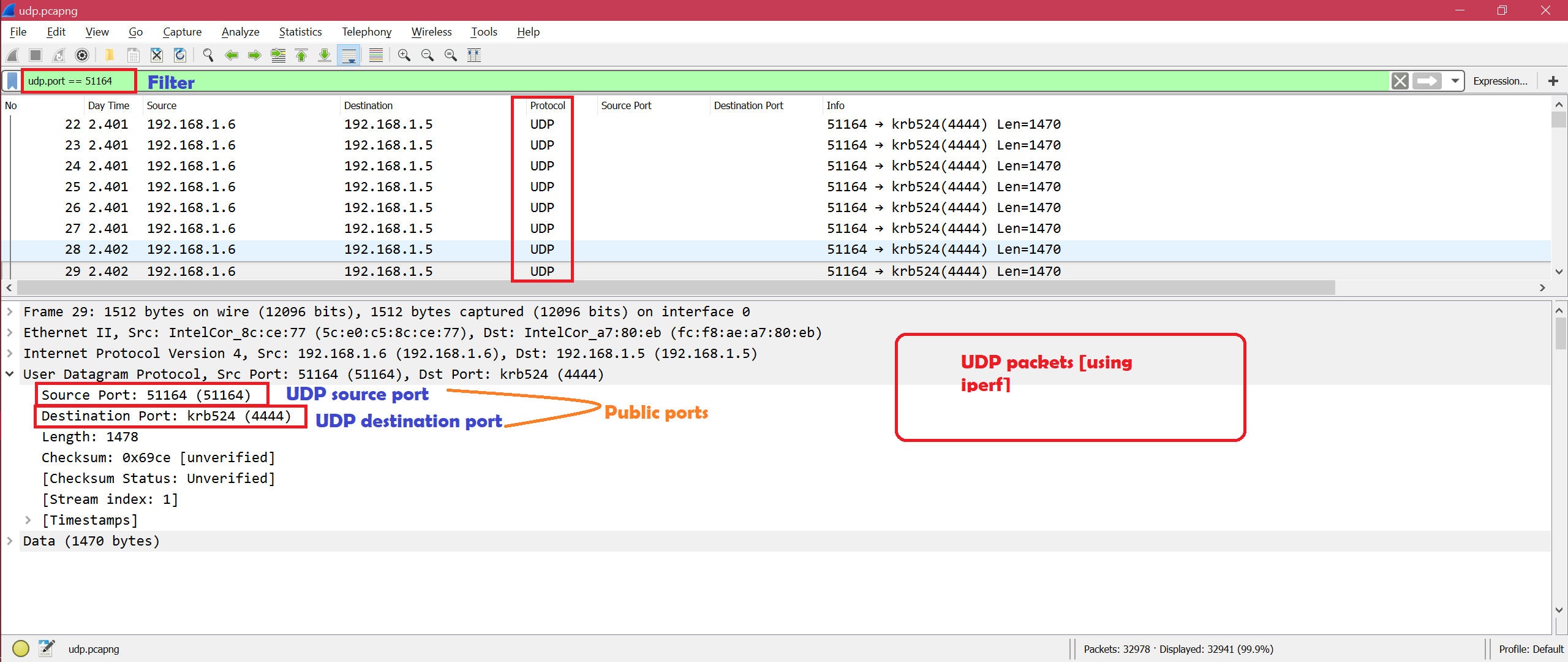Toggle auto-scroll during live capture
Image resolution: width=1568 pixels, height=662 pixels.
click(349, 55)
